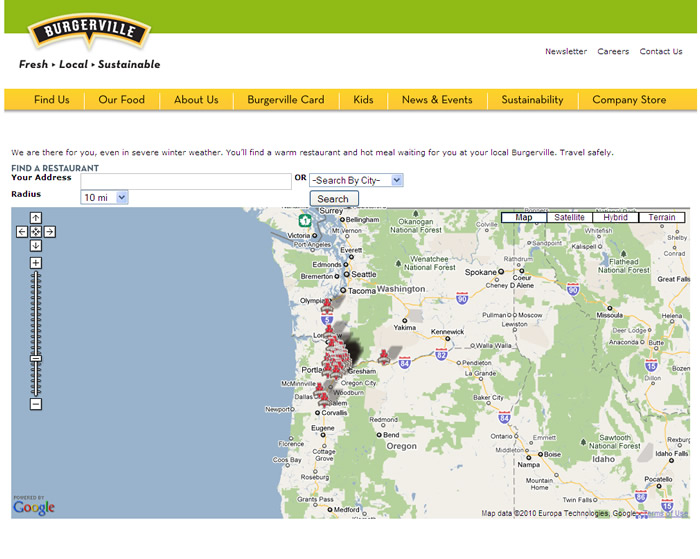Click the map zoom slider handle
The image size is (700, 559).
coord(36,358)
